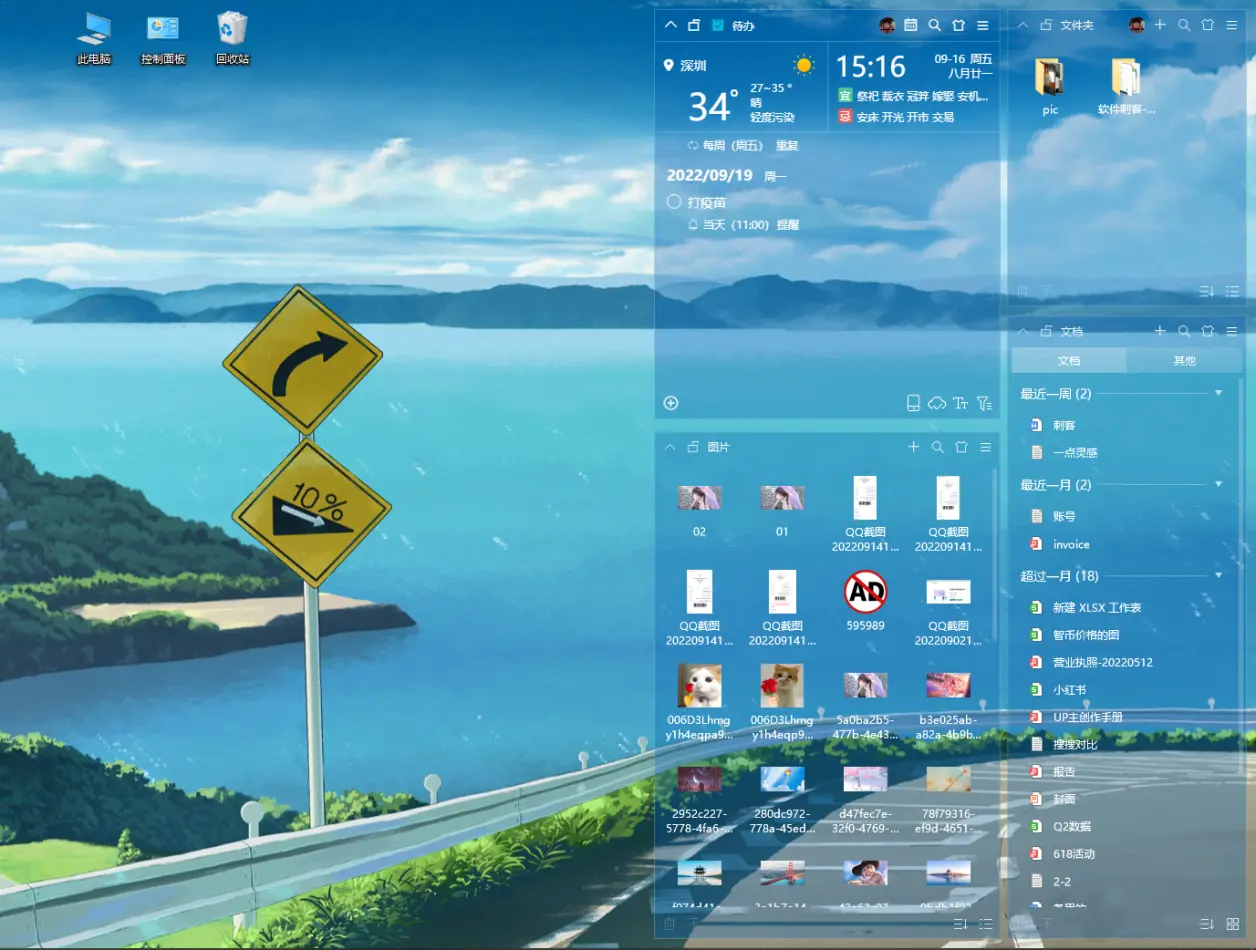Search within the 图片 panel
This screenshot has width=1256, height=950.
coord(937,447)
